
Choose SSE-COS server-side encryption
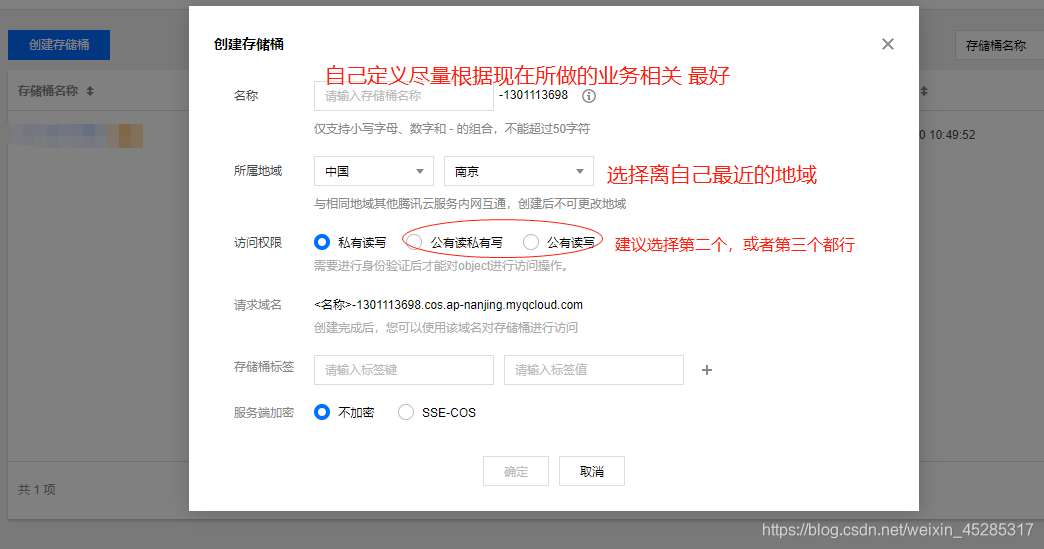pyautogui.click(x=405, y=413)
